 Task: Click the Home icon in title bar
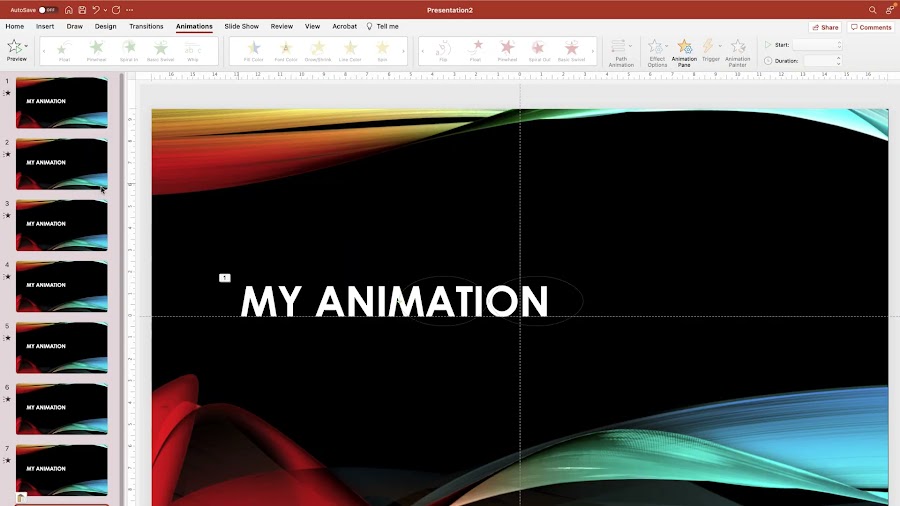click(x=68, y=10)
